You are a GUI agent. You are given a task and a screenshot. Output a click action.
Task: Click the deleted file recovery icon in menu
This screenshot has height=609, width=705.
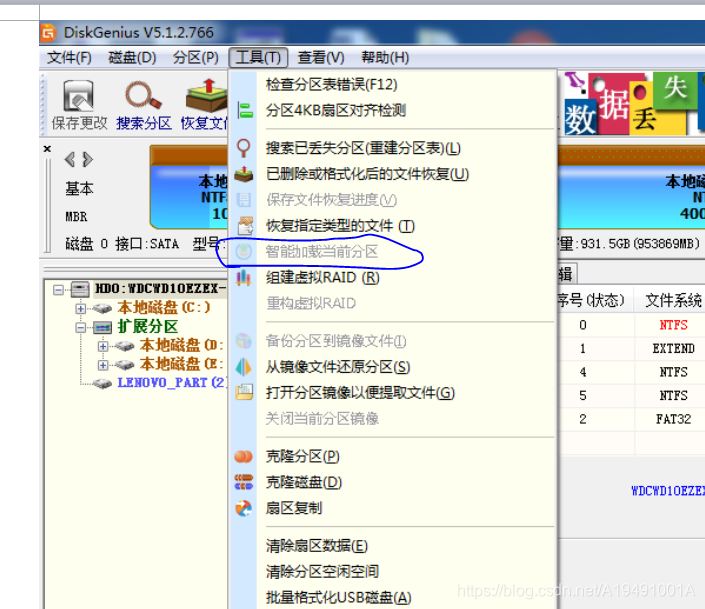pyautogui.click(x=244, y=174)
